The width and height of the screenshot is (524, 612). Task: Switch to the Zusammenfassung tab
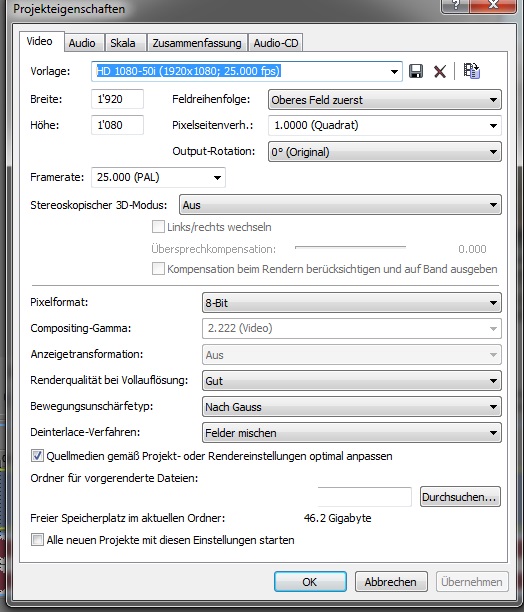[x=197, y=43]
